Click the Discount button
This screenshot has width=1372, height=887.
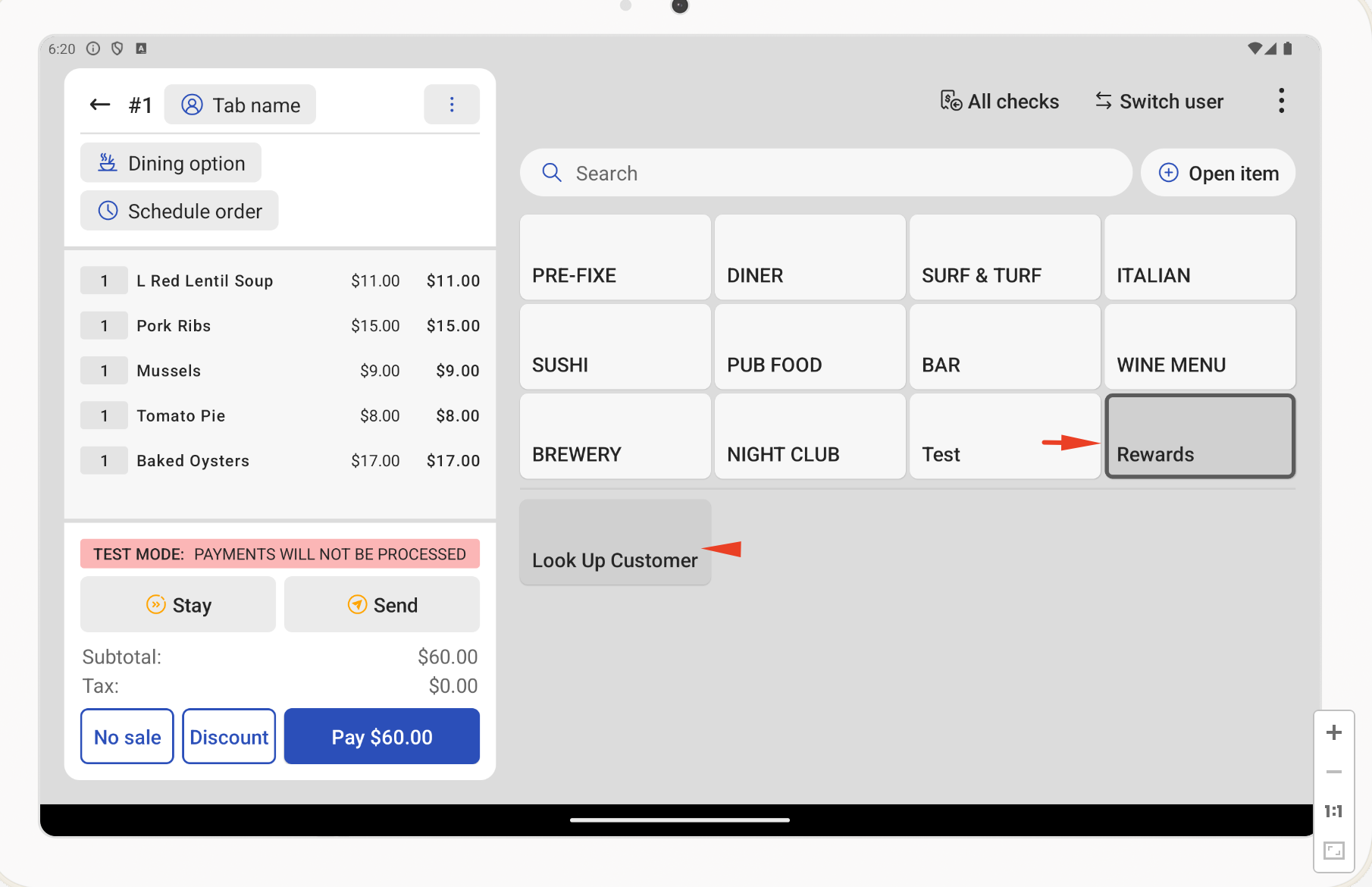click(x=229, y=737)
